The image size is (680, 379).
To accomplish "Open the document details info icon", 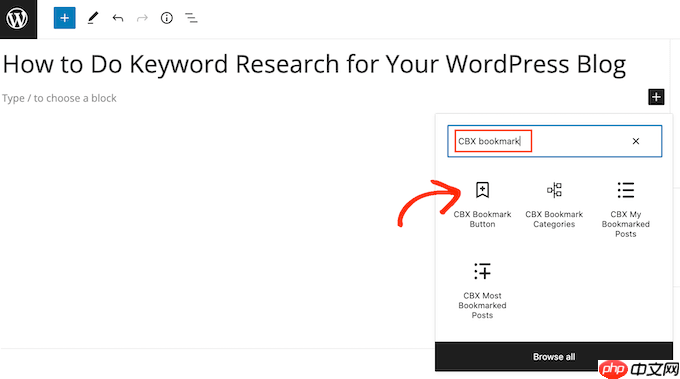I will 167,18.
